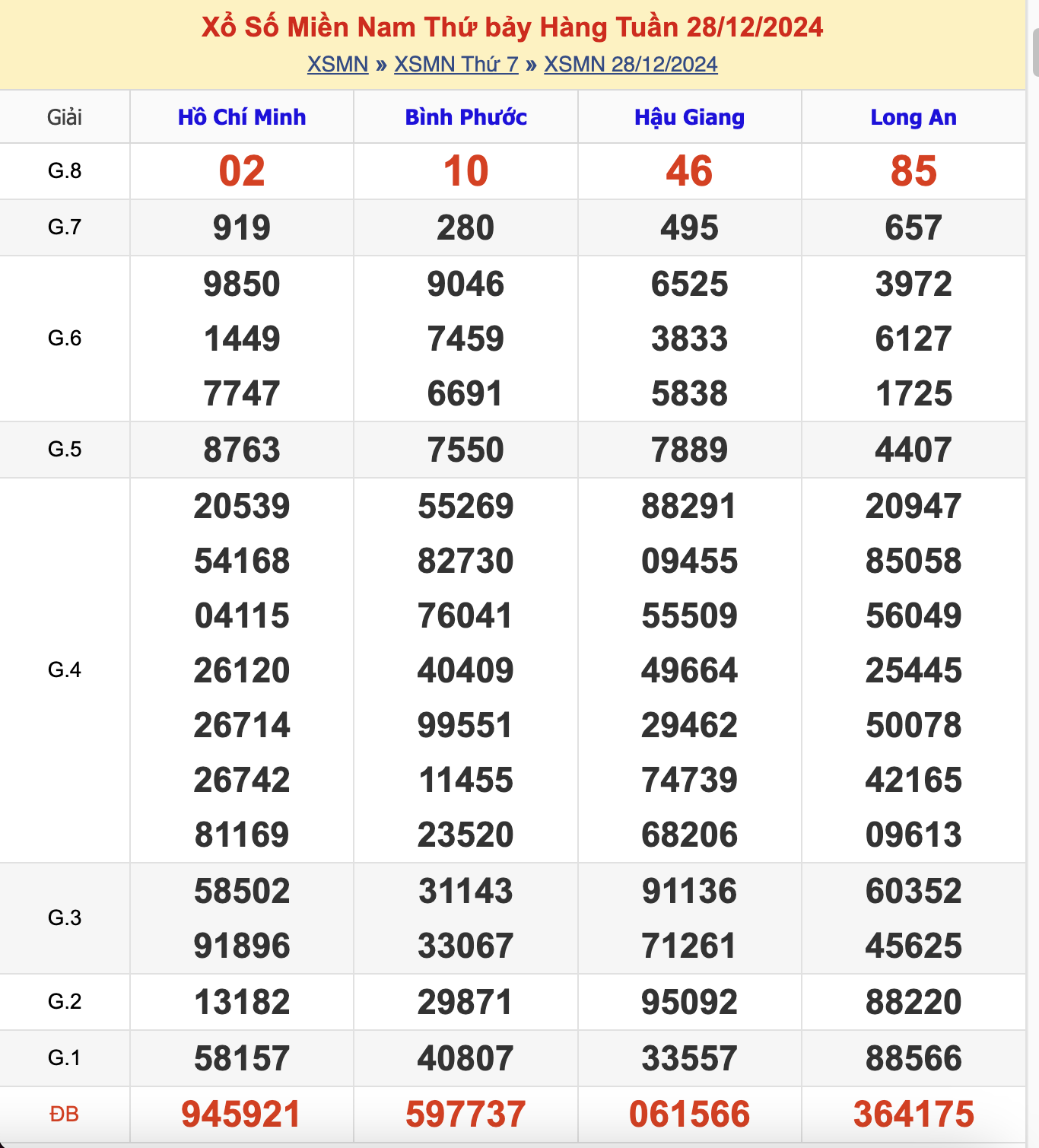
Task: Click the page's vertical scrollbar
Action: (1035, 53)
